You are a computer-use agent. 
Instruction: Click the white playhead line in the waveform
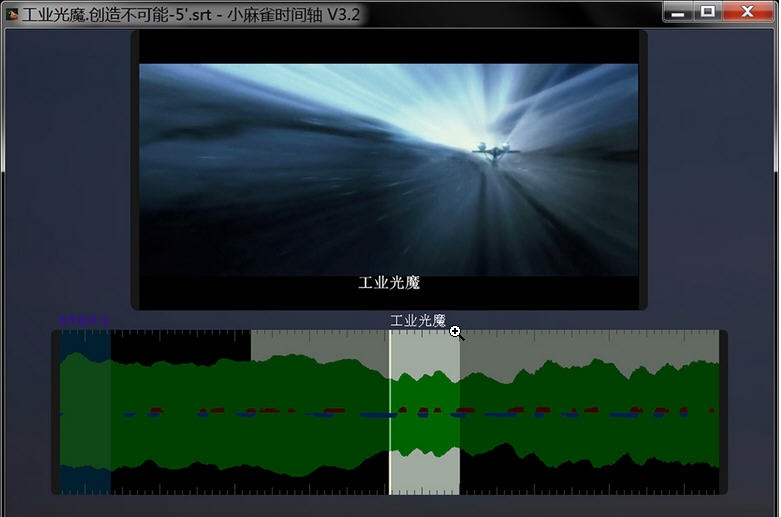click(390, 412)
